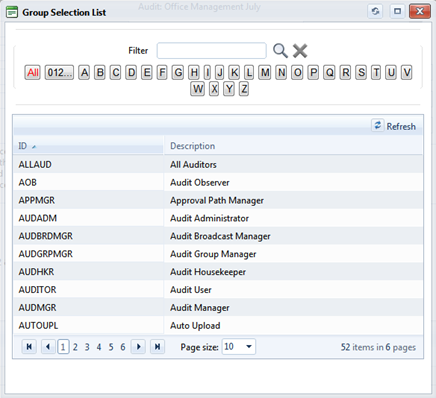Click the Group Selection List window icon
The height and width of the screenshot is (398, 436).
point(12,12)
